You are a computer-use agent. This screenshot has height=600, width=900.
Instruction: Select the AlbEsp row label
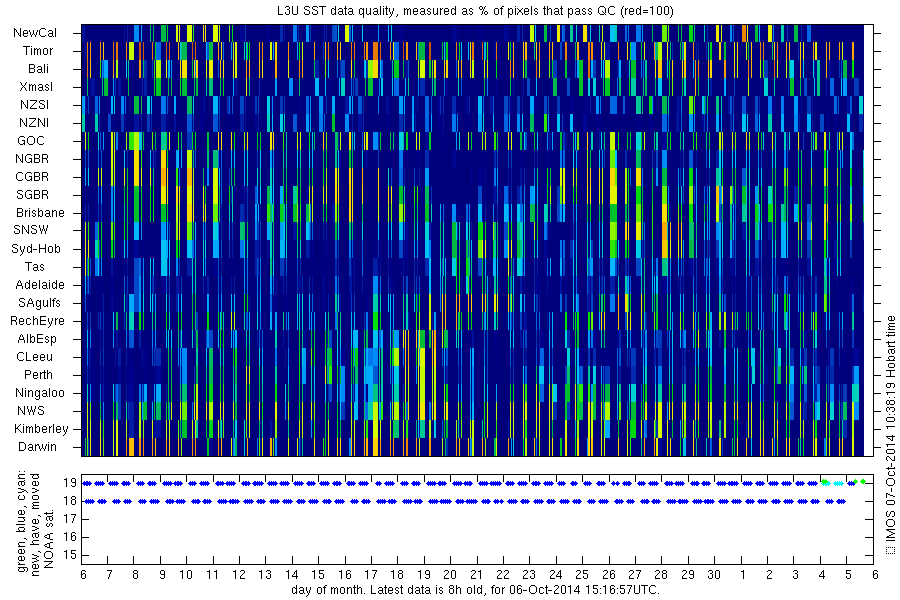click(37, 339)
